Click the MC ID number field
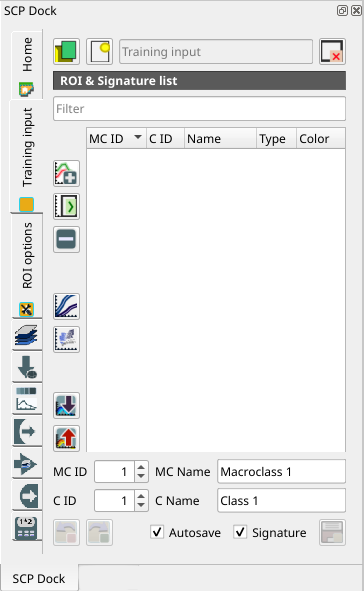This screenshot has height=591, width=364. (114, 472)
